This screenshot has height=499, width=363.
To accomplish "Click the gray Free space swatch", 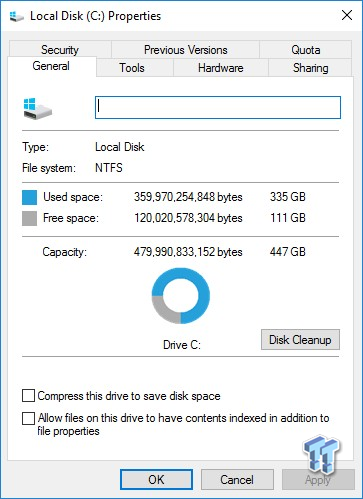I will coord(29,219).
